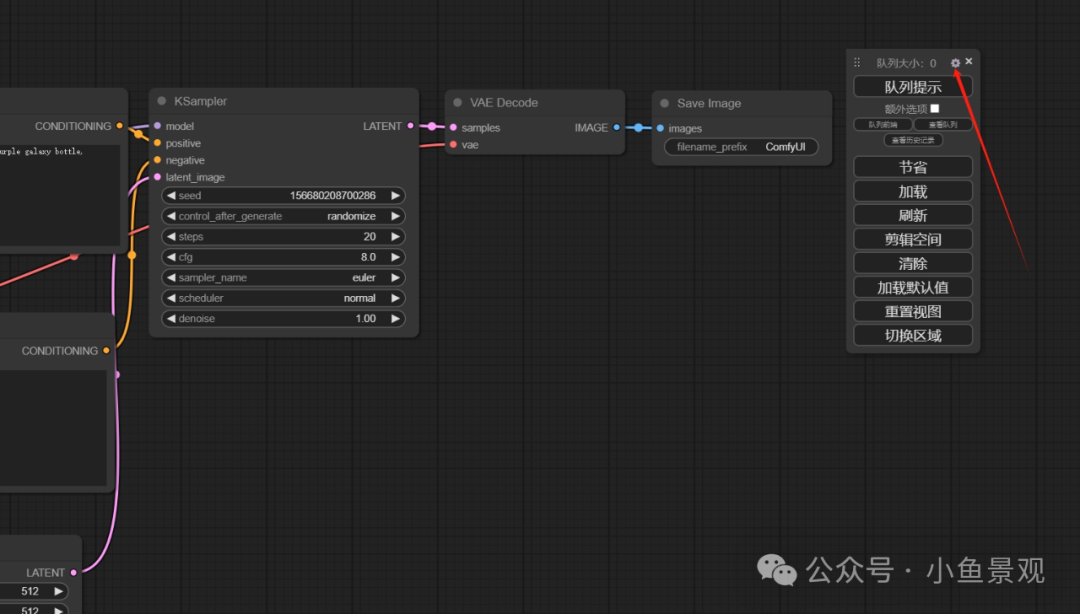This screenshot has width=1080, height=614.
Task: Click the Save Image node title
Action: coord(709,103)
